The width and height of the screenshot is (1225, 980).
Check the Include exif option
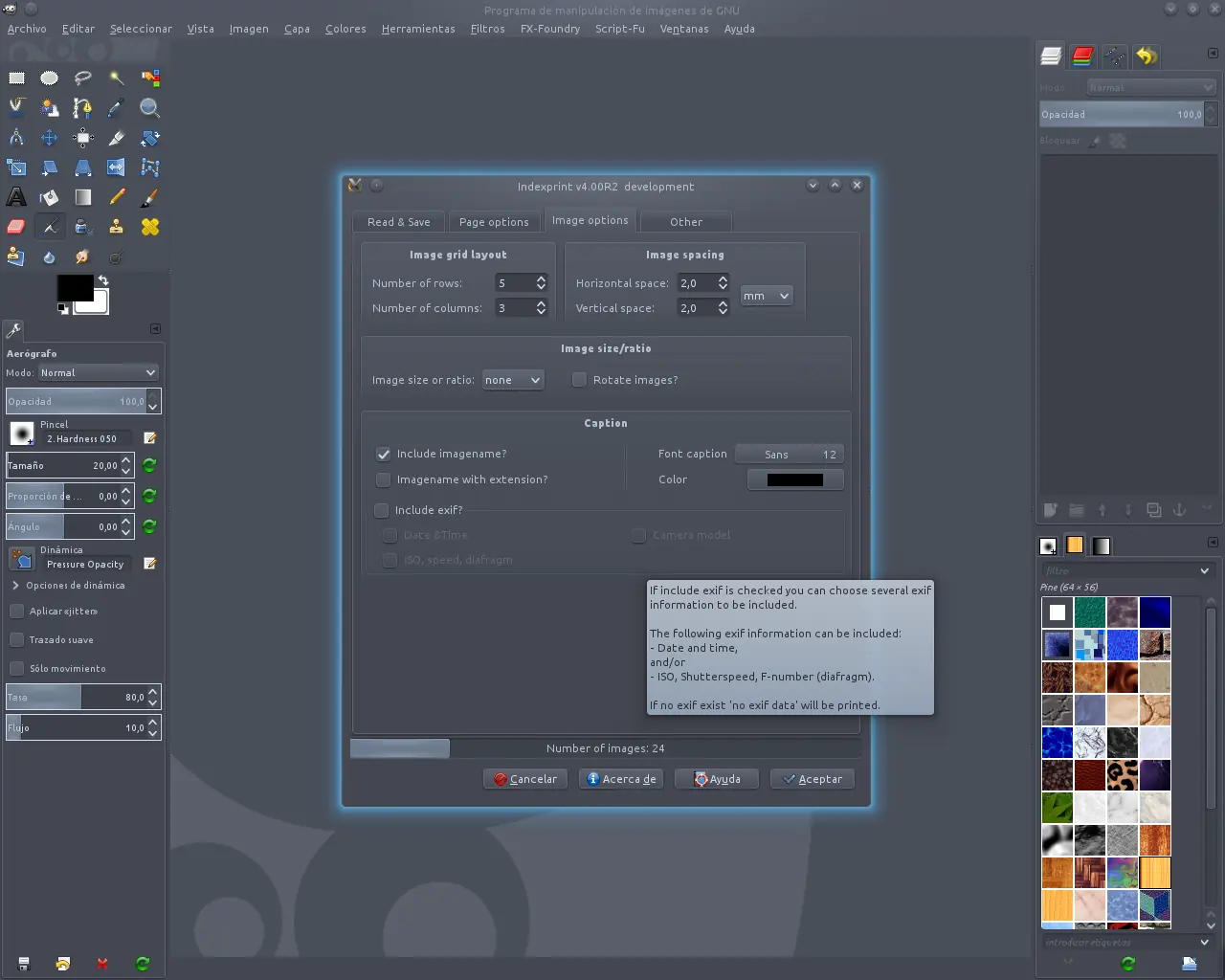(x=382, y=510)
